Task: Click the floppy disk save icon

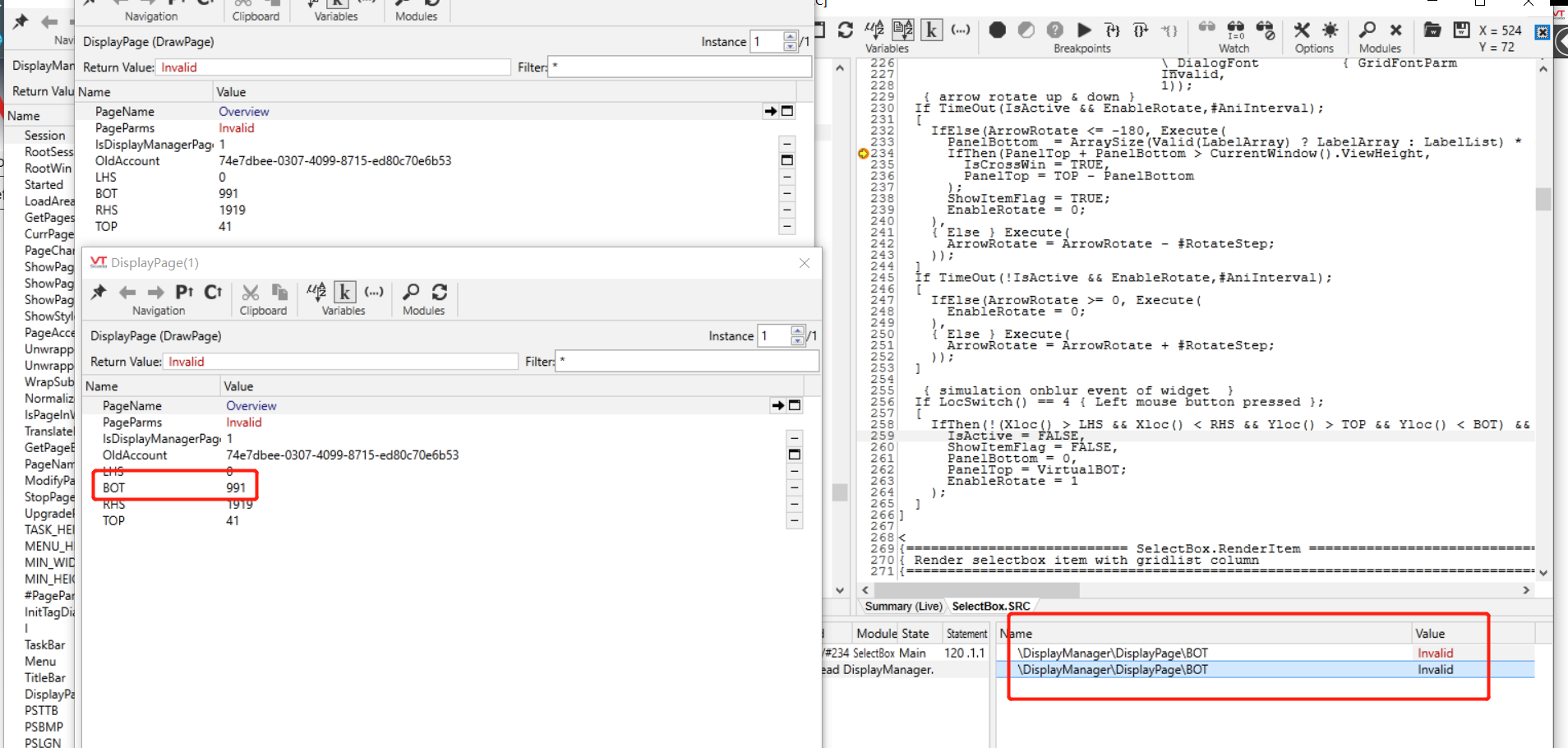Action: [1461, 30]
